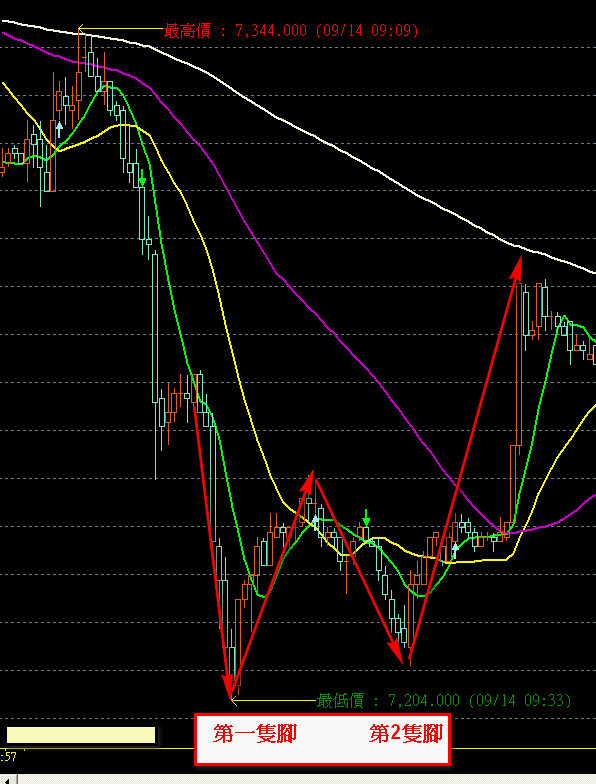Click the 第2隻腳 annotation text
The height and width of the screenshot is (784, 596).
click(406, 734)
